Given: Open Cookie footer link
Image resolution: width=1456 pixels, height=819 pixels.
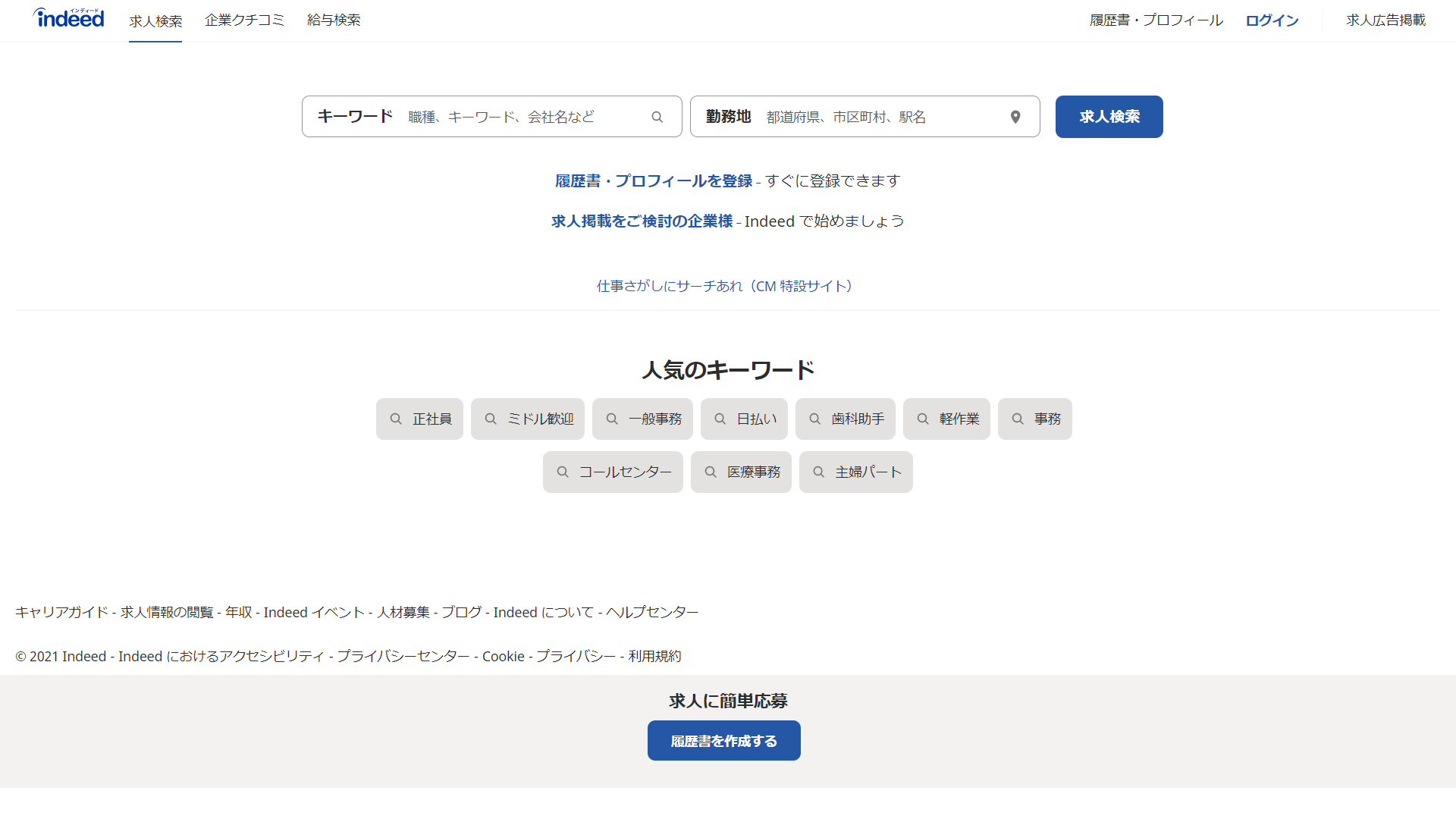Looking at the screenshot, I should [x=504, y=656].
